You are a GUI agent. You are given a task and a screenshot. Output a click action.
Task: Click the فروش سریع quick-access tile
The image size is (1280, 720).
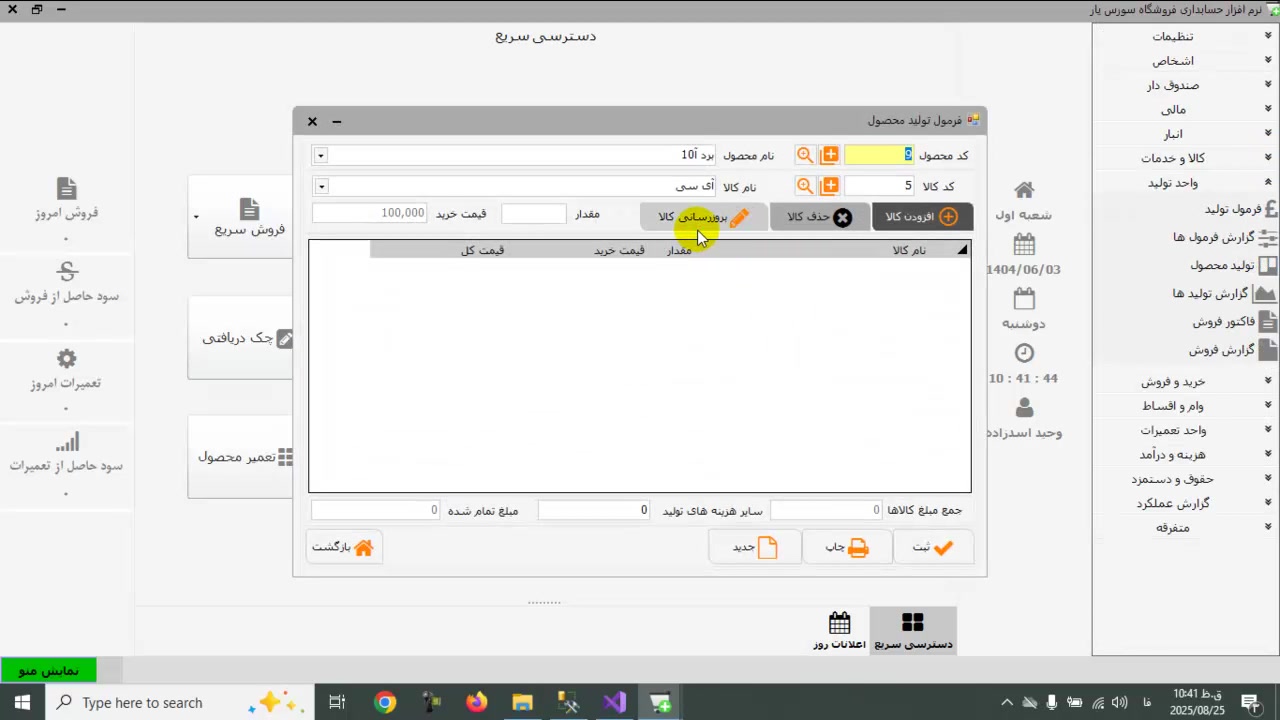[x=240, y=217]
